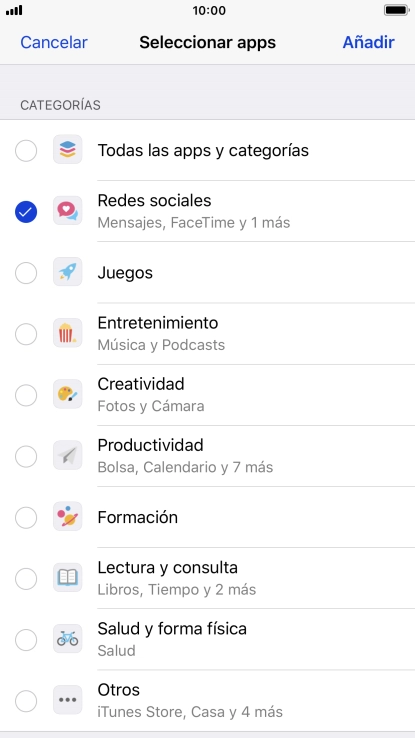415x738 pixels.
Task: Tap Añadir to add selected apps
Action: pyautogui.click(x=368, y=42)
